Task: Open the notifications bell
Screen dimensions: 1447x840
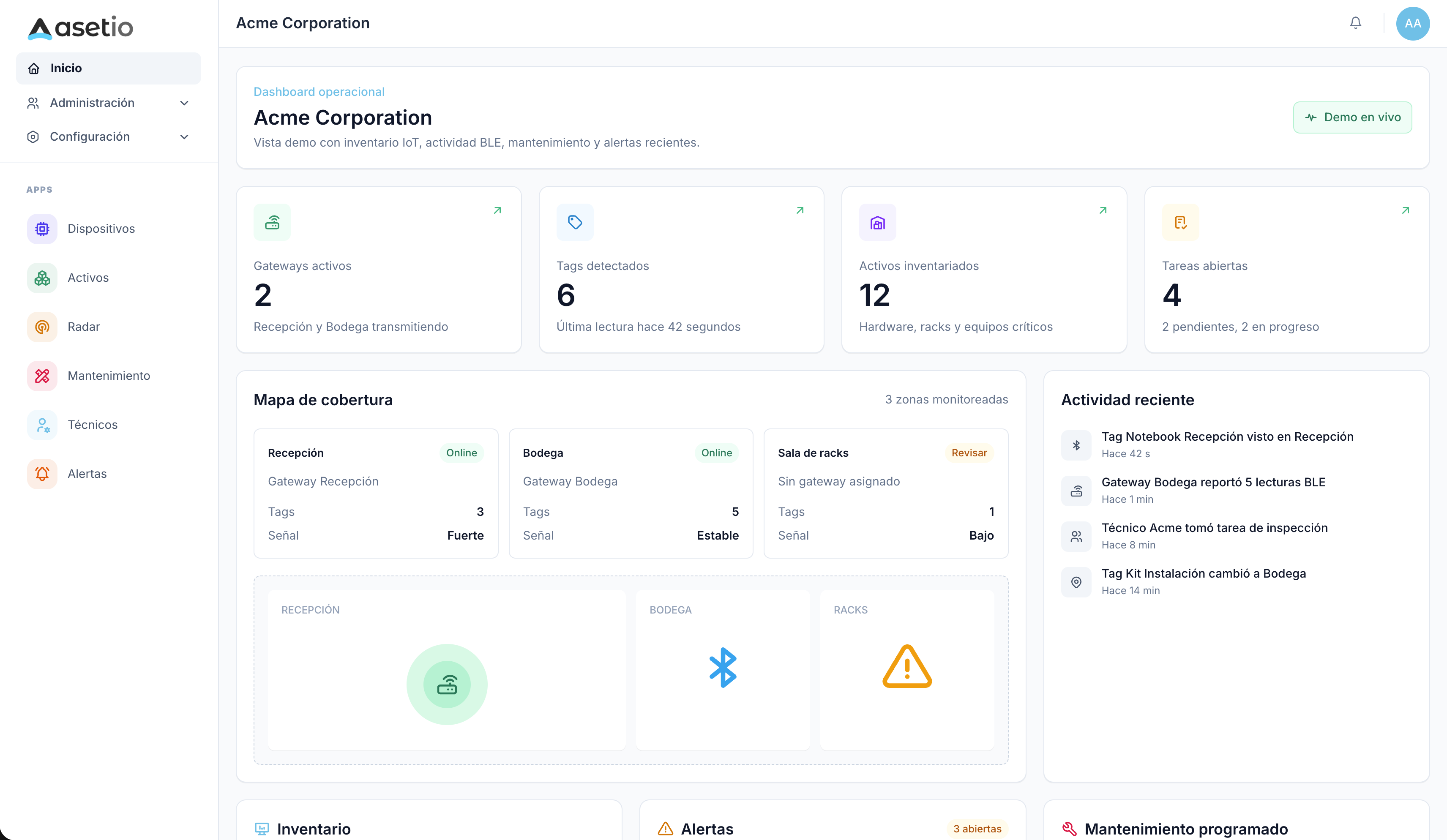Action: click(1355, 23)
